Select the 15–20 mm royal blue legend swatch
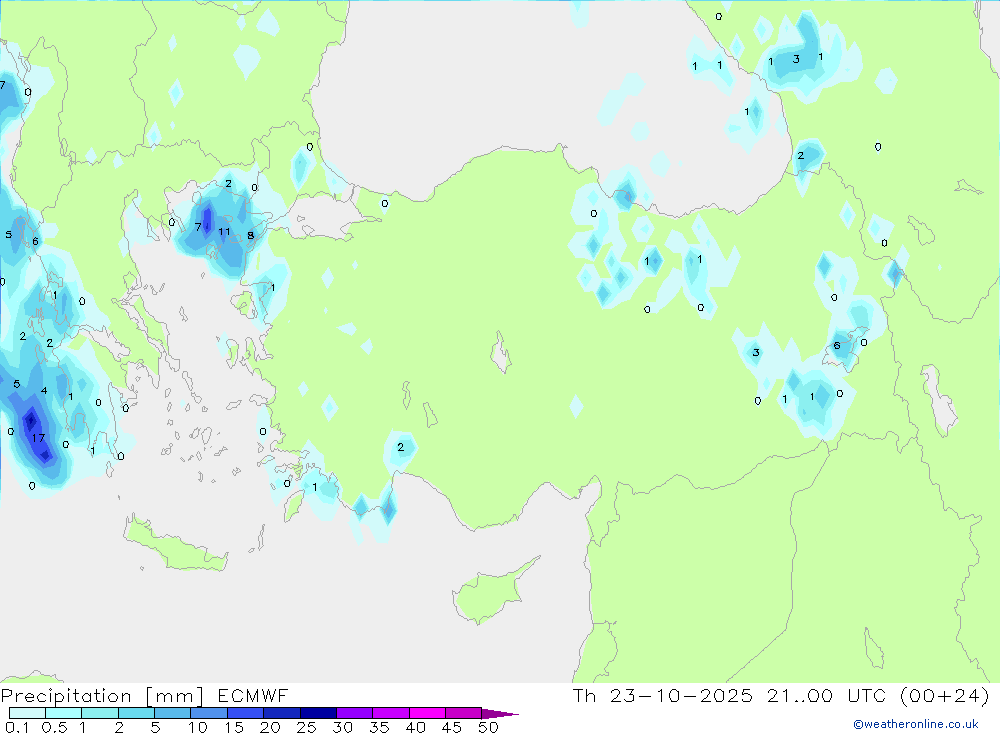This screenshot has height=733, width=1000. point(246,713)
